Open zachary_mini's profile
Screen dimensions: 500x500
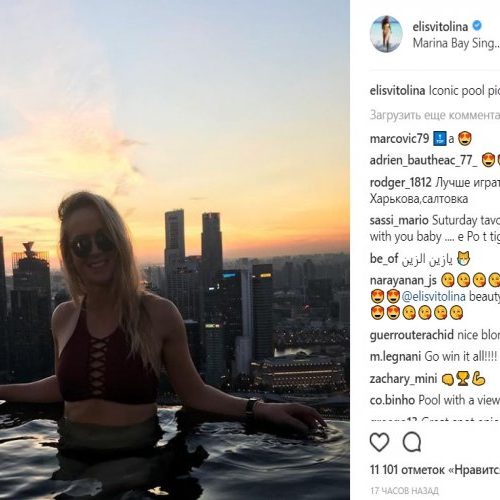point(403,379)
